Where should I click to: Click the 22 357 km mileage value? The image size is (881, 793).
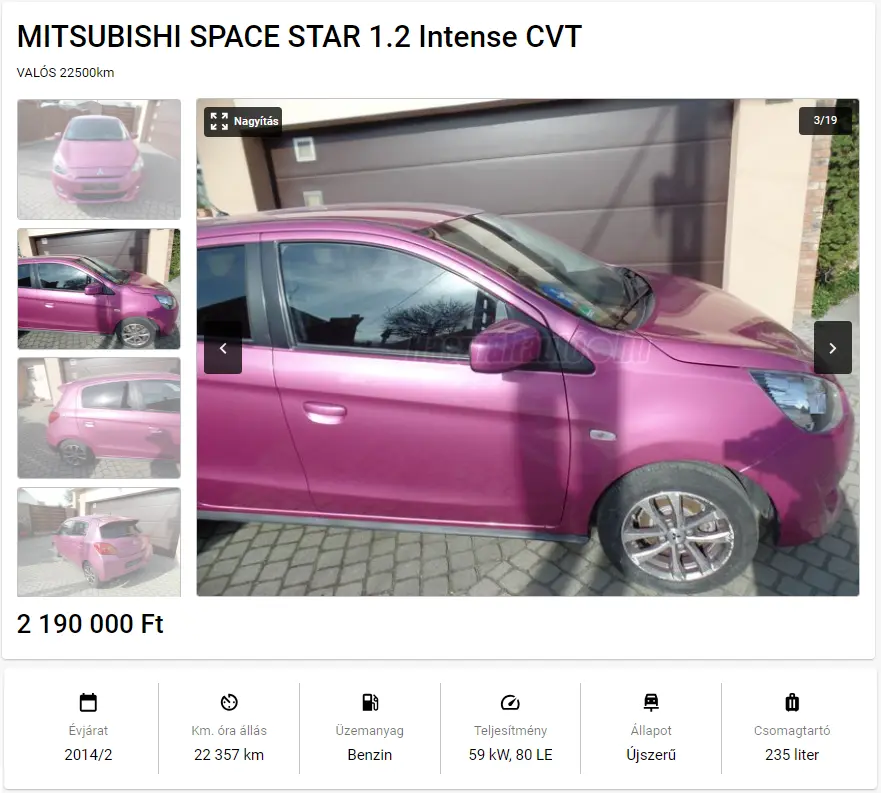click(229, 755)
